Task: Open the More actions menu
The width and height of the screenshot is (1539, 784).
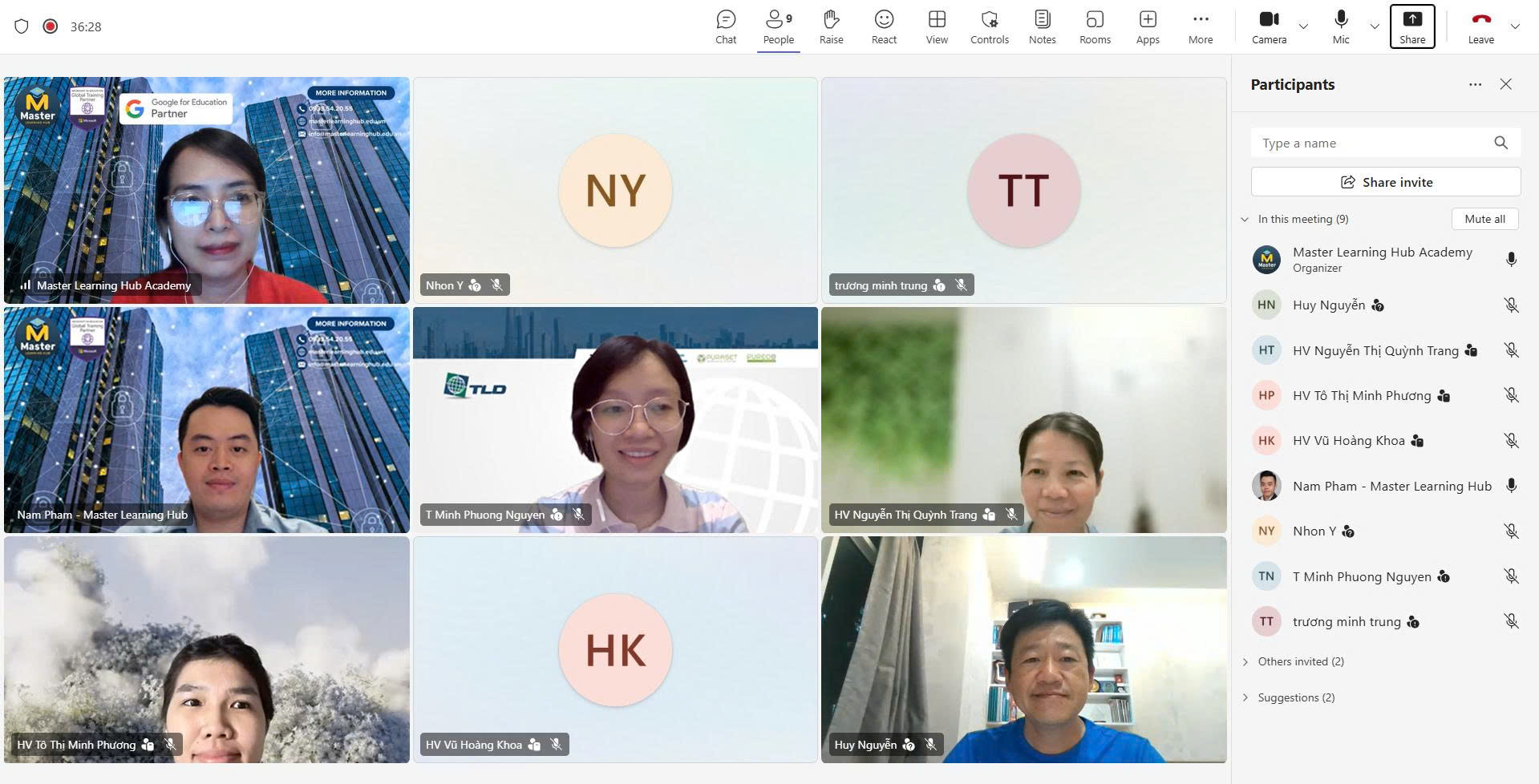Action: click(1201, 27)
